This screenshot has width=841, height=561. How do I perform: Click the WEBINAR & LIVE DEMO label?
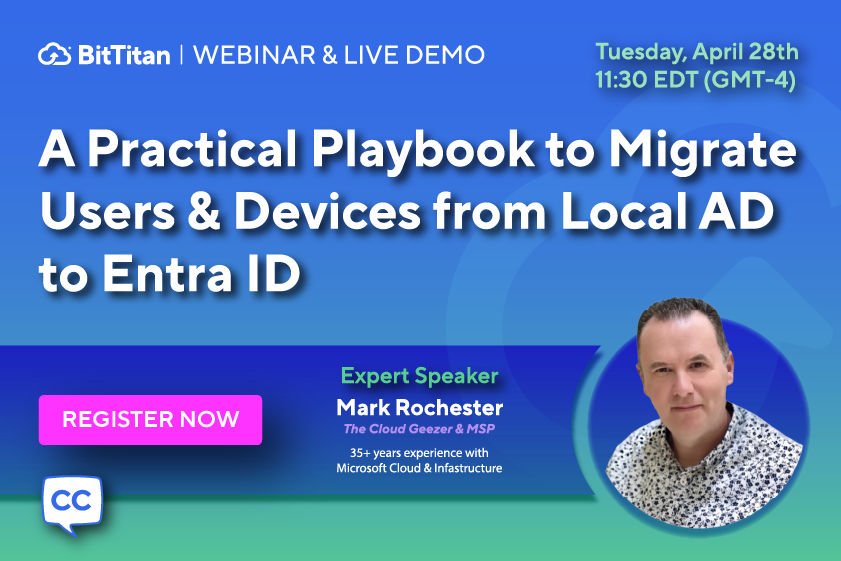click(x=338, y=55)
